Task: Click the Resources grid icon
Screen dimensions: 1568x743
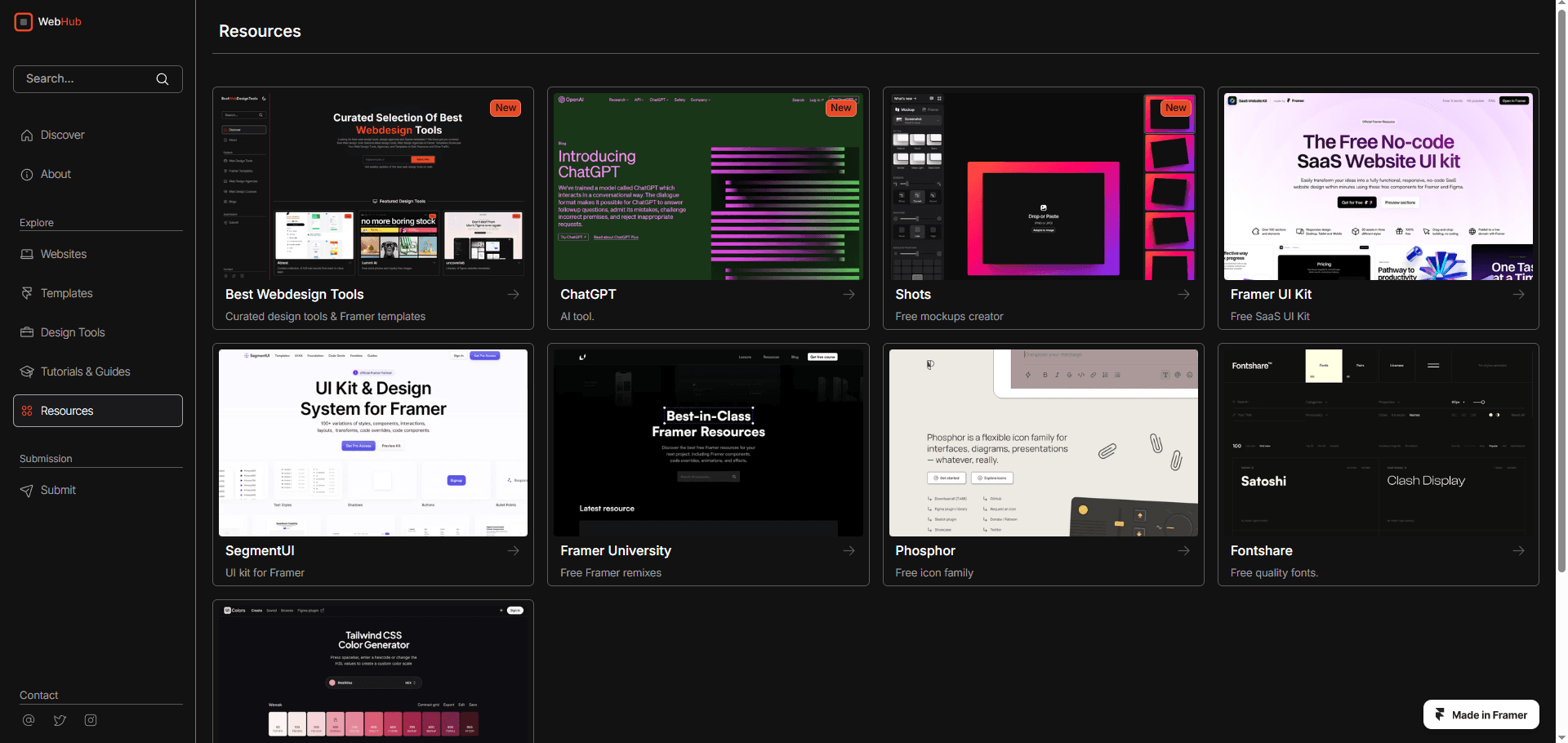Action: (x=27, y=411)
